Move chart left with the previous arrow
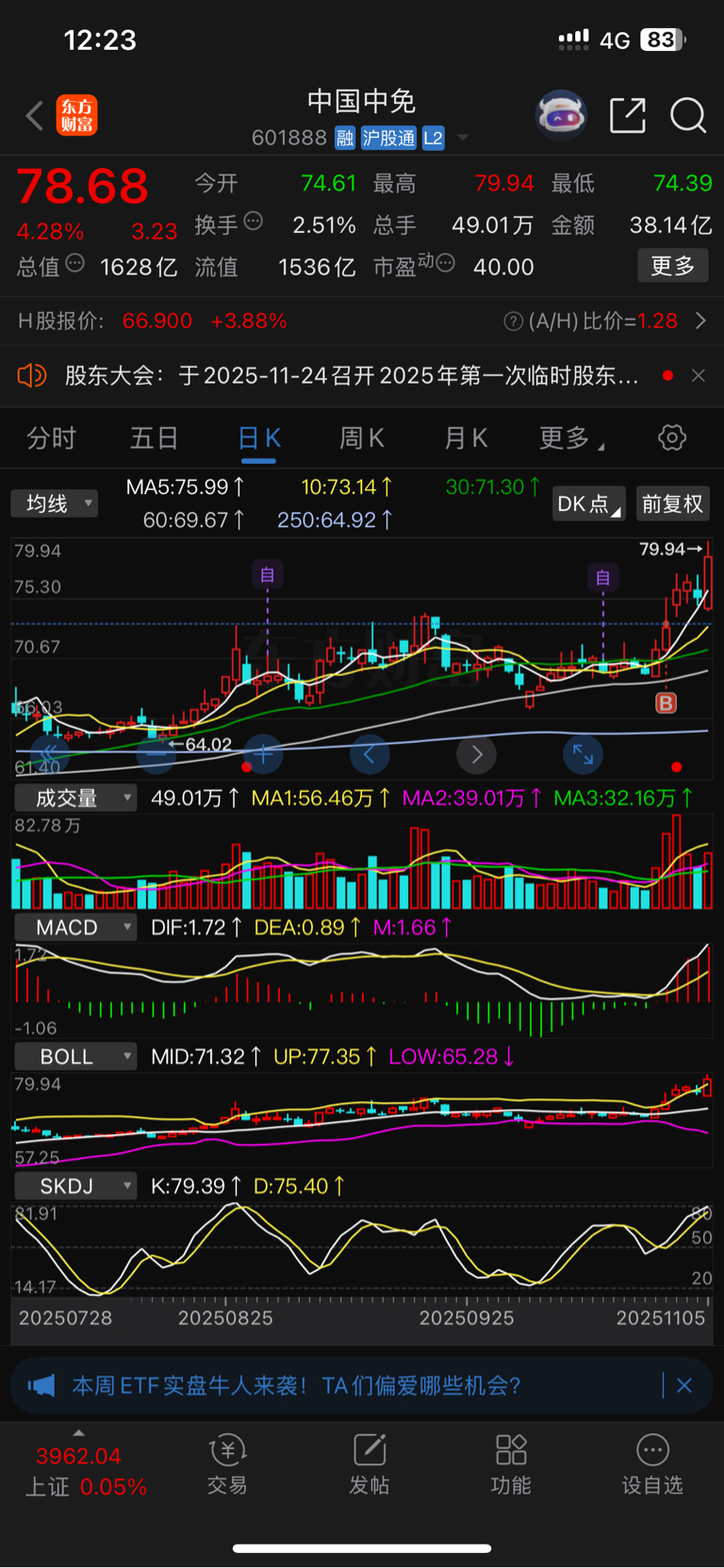The image size is (724, 1568). 370,754
